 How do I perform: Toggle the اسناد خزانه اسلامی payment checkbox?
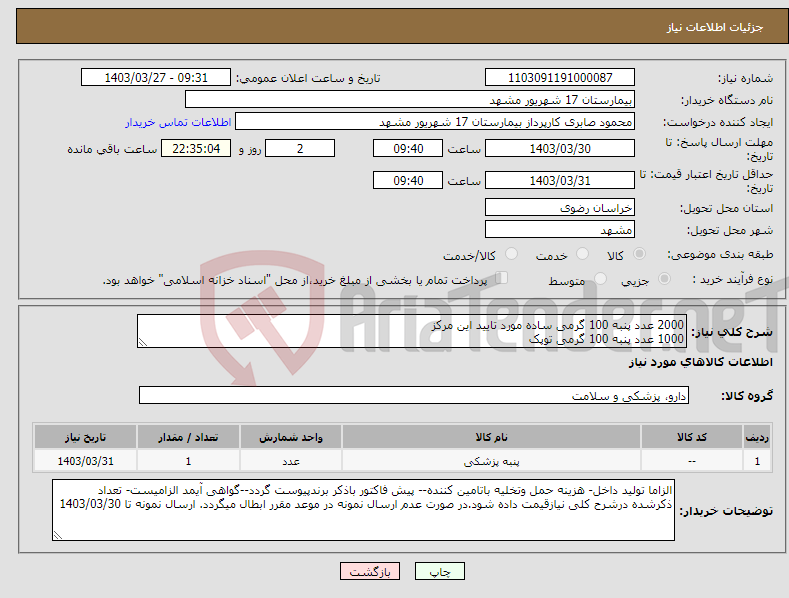(502, 277)
